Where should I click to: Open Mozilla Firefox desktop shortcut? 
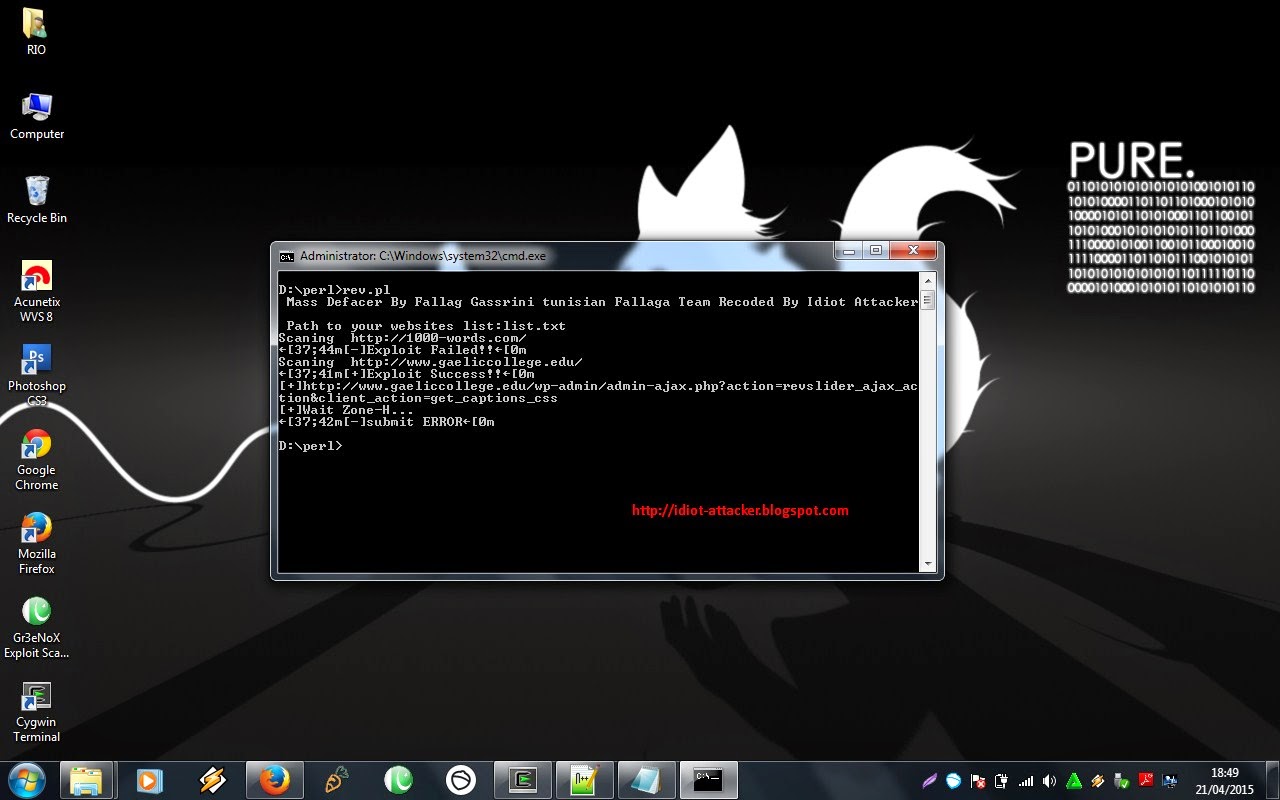click(x=37, y=543)
